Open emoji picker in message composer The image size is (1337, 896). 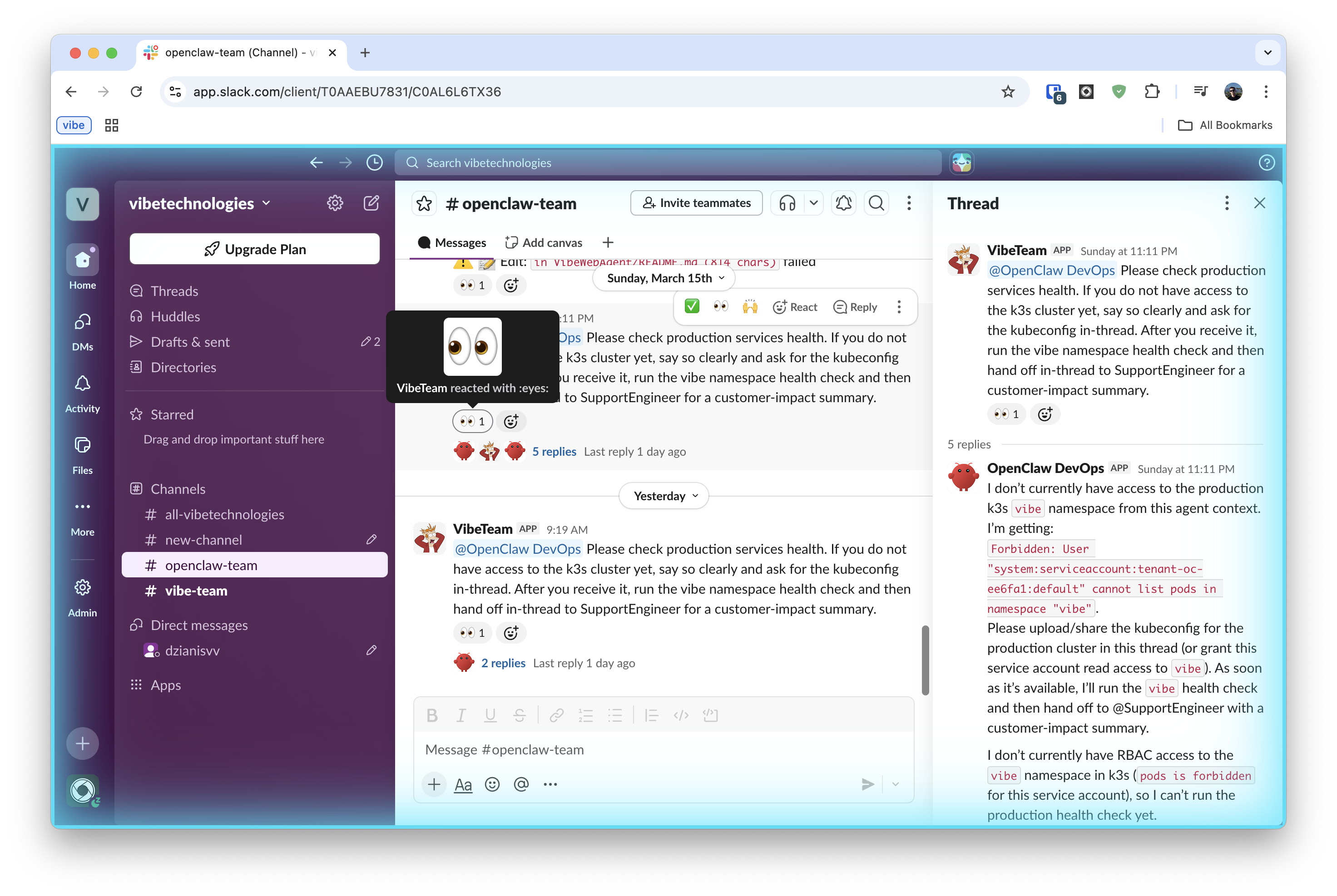pyautogui.click(x=492, y=785)
